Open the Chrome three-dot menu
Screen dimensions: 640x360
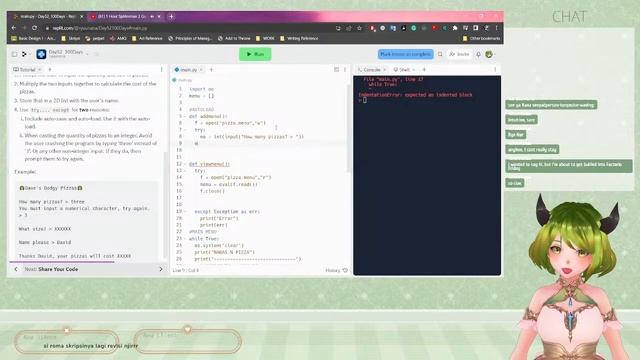497,28
